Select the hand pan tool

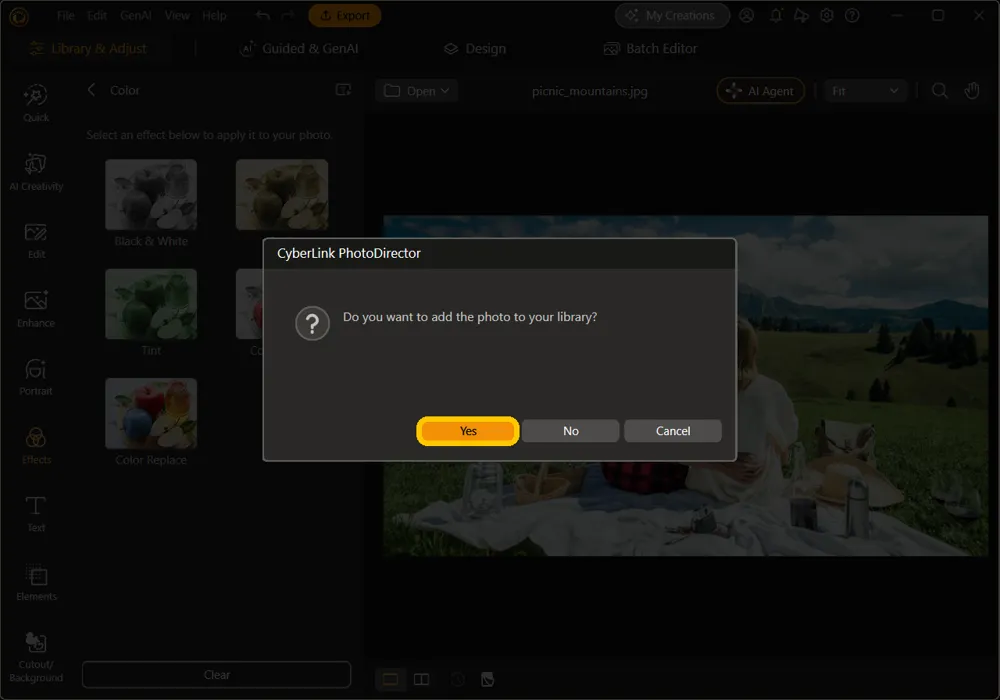point(972,91)
